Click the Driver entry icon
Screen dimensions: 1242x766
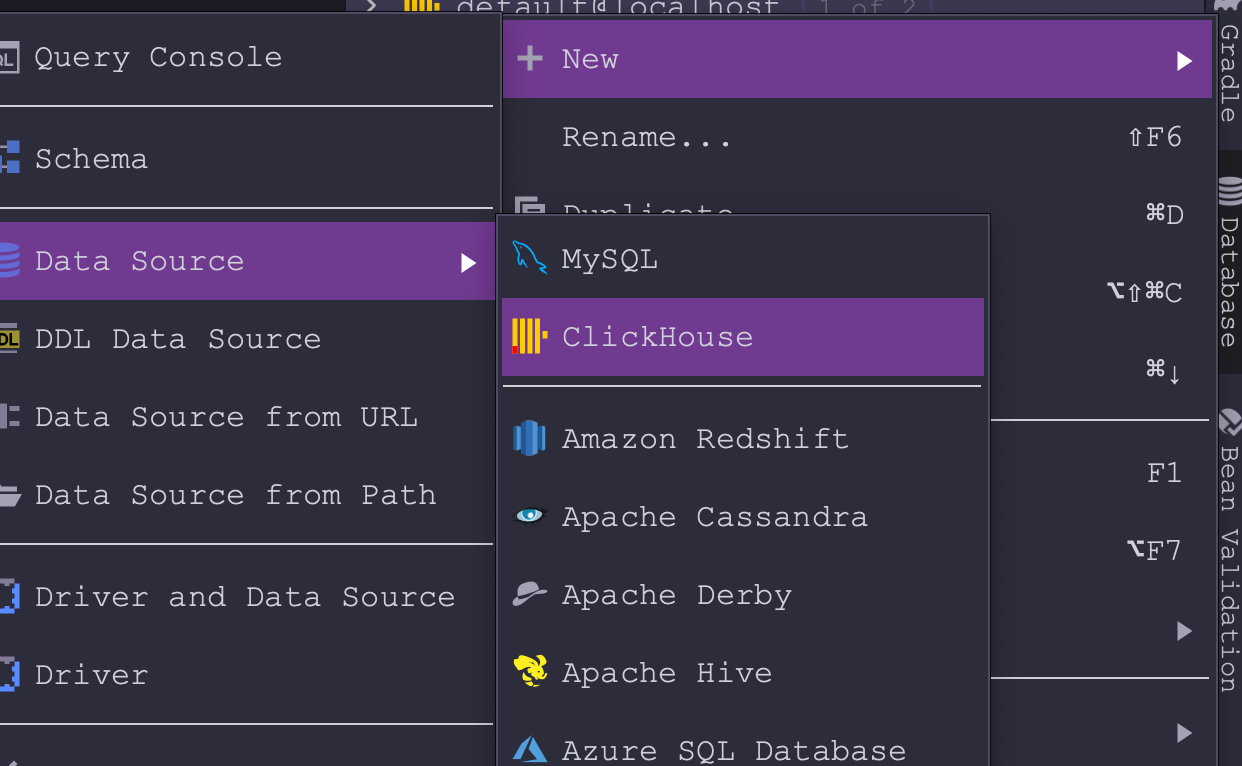[8, 675]
